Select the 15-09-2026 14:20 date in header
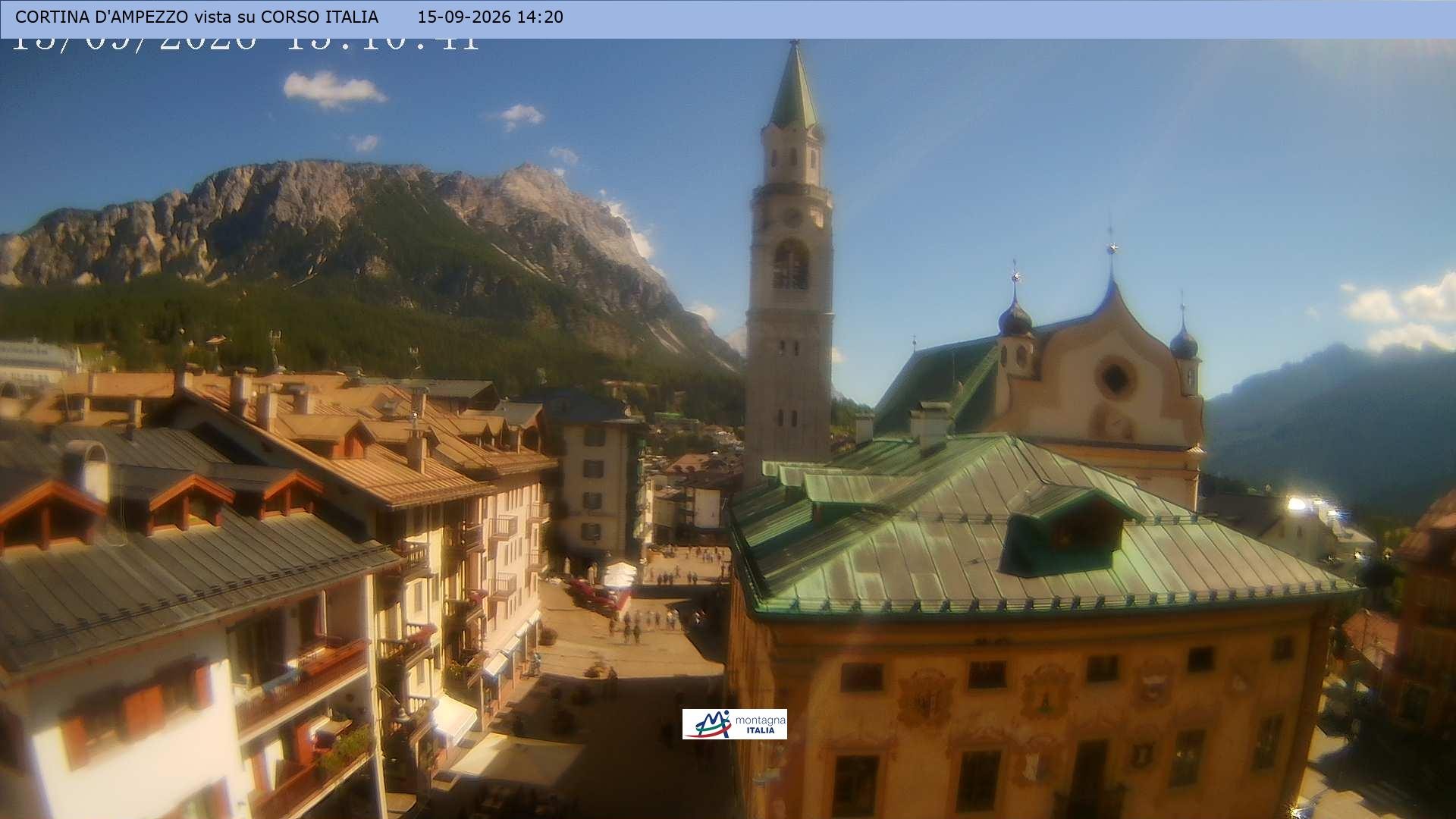 [491, 17]
